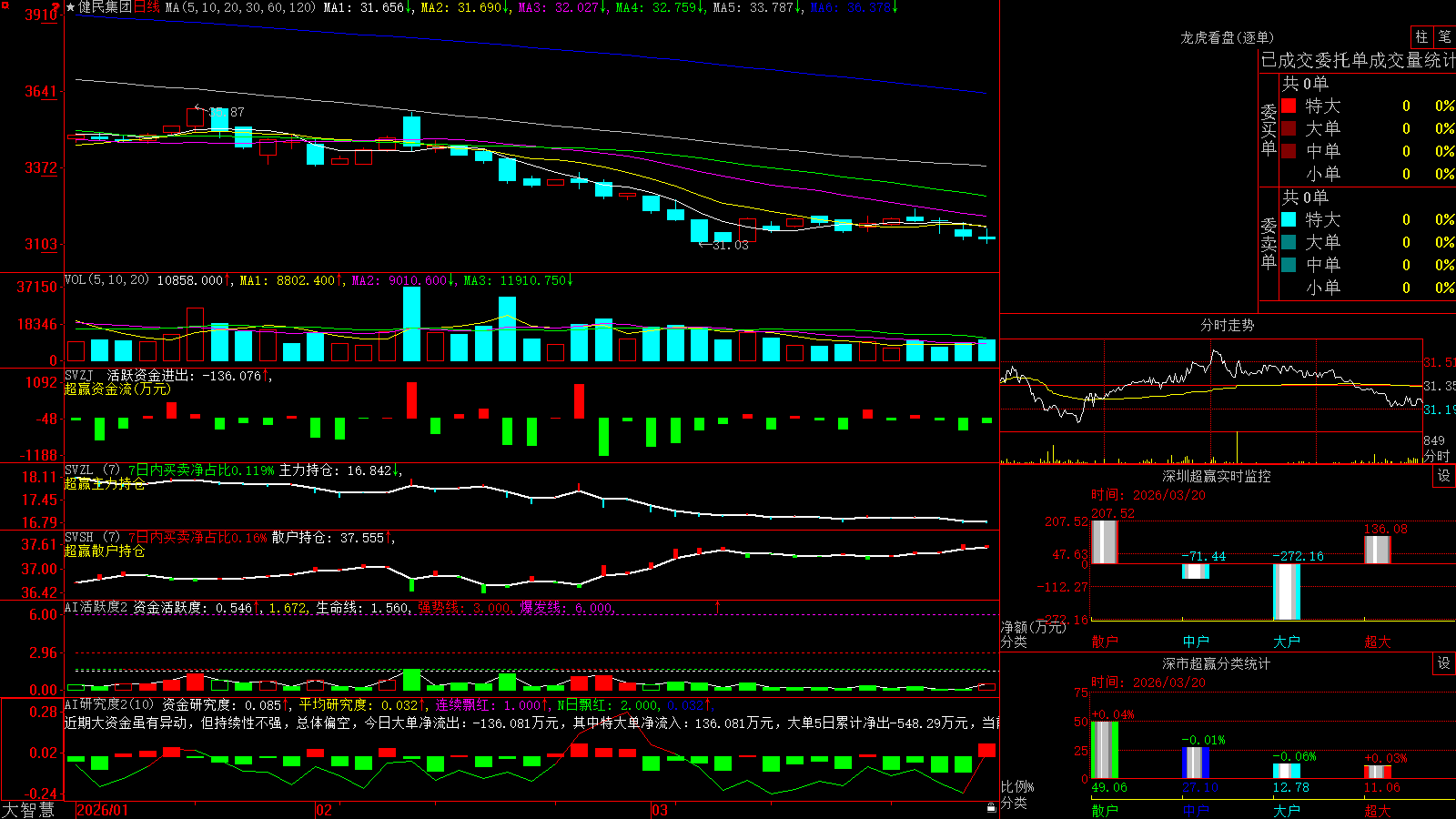Viewport: 1456px width, 819px height.
Task: Open the SVSH (7) indicator label
Action: pyautogui.click(x=92, y=538)
